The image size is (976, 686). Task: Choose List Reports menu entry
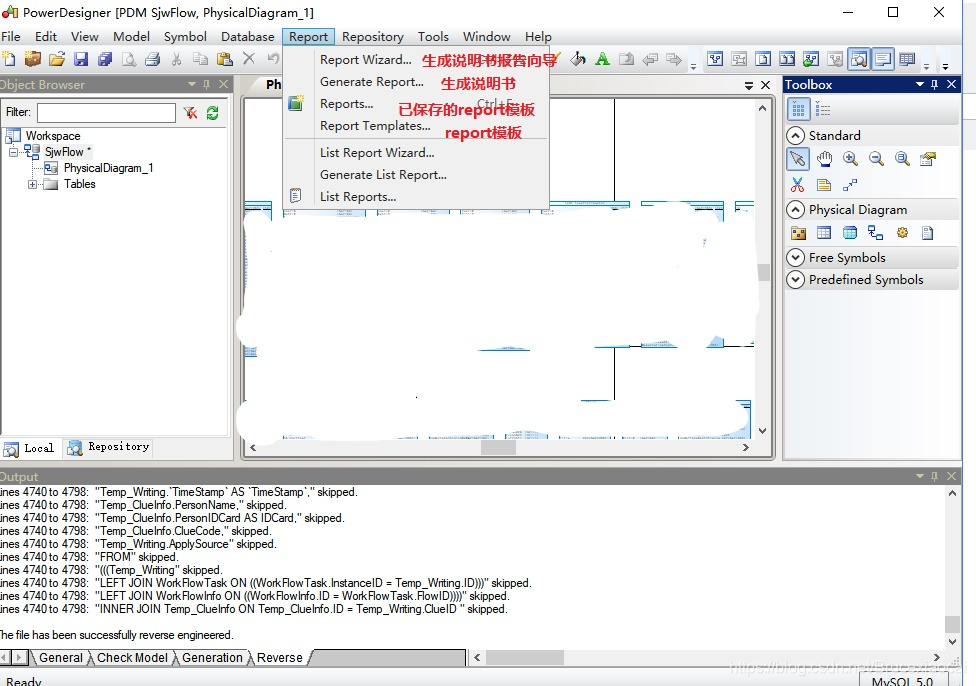[358, 197]
